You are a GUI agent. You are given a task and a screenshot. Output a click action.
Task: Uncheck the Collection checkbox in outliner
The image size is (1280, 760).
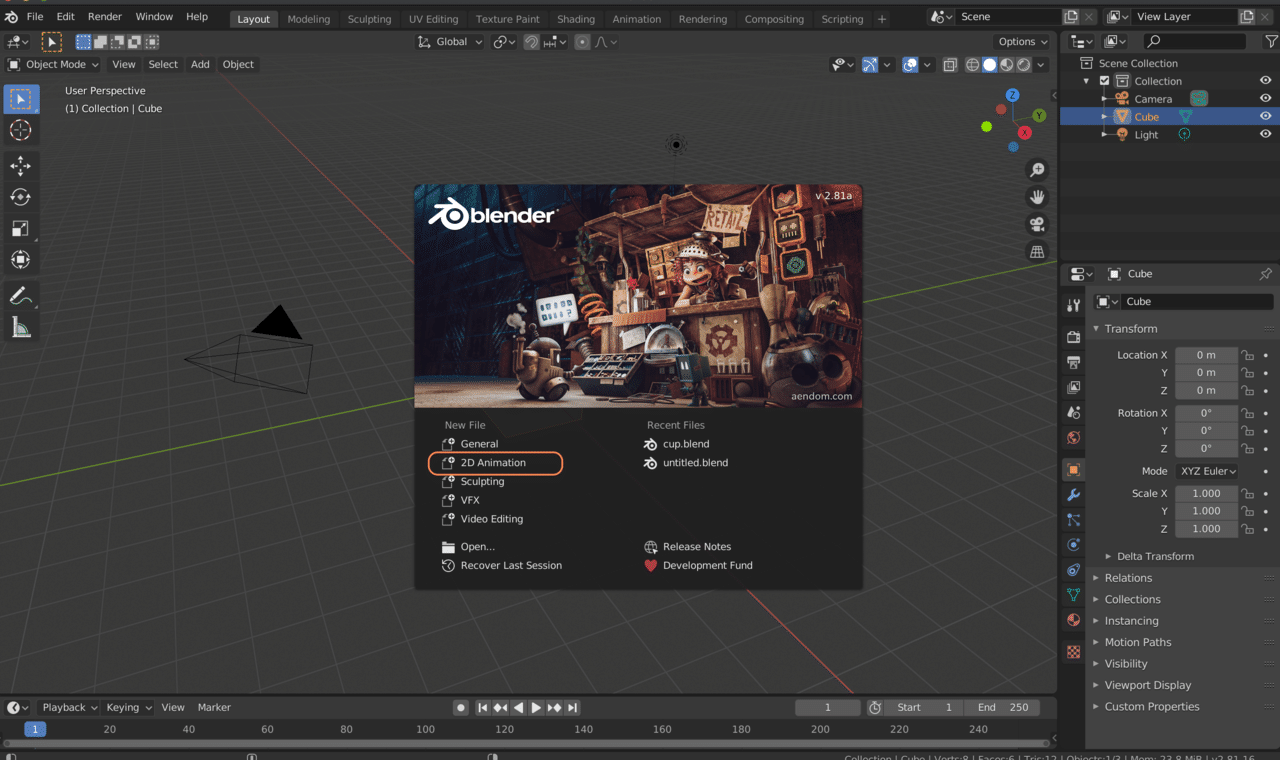tap(1105, 81)
